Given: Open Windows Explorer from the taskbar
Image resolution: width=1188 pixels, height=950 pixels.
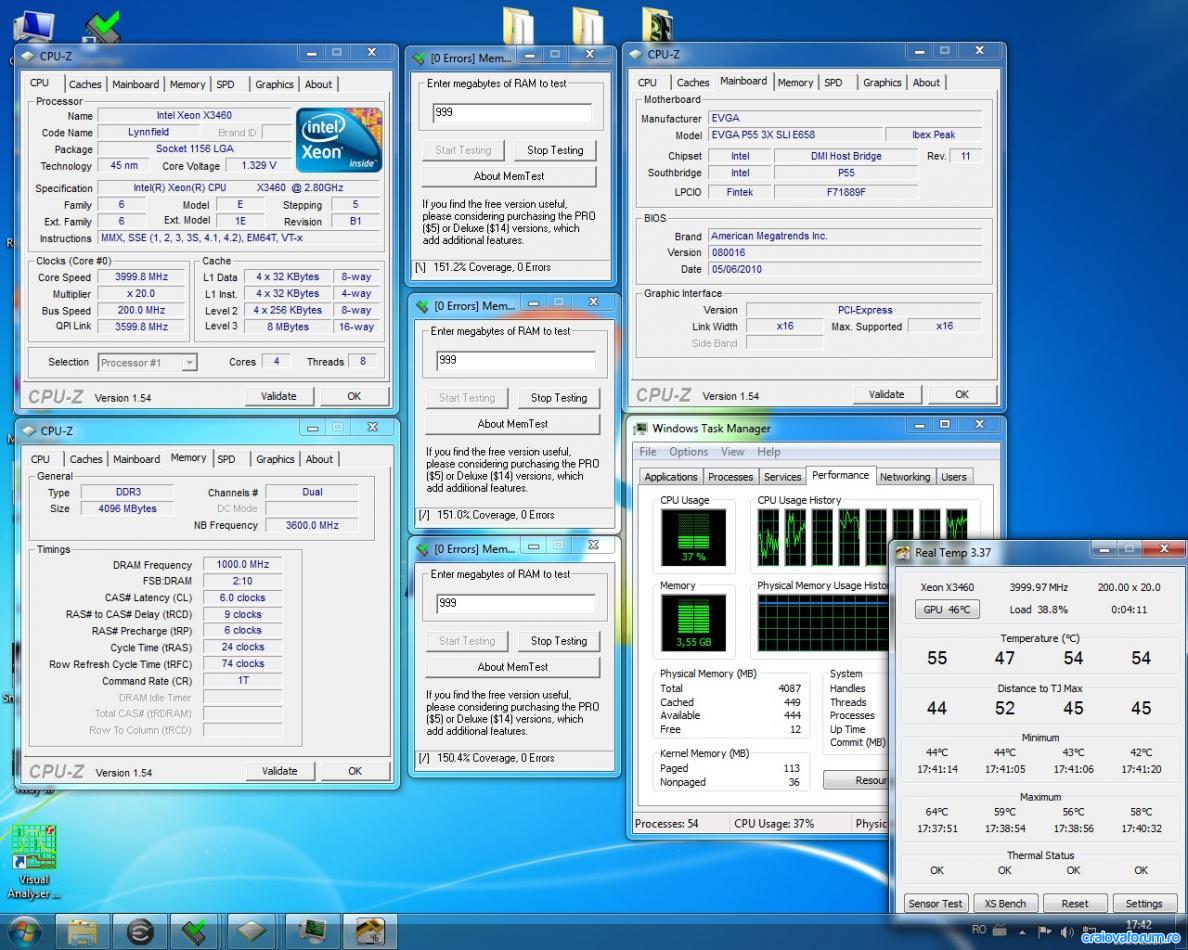Looking at the screenshot, I should (83, 931).
